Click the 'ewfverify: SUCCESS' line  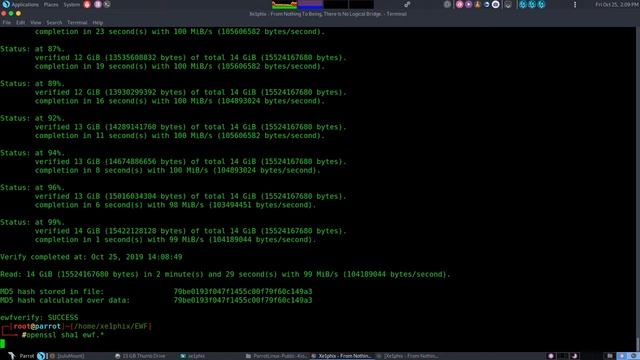tap(39, 318)
